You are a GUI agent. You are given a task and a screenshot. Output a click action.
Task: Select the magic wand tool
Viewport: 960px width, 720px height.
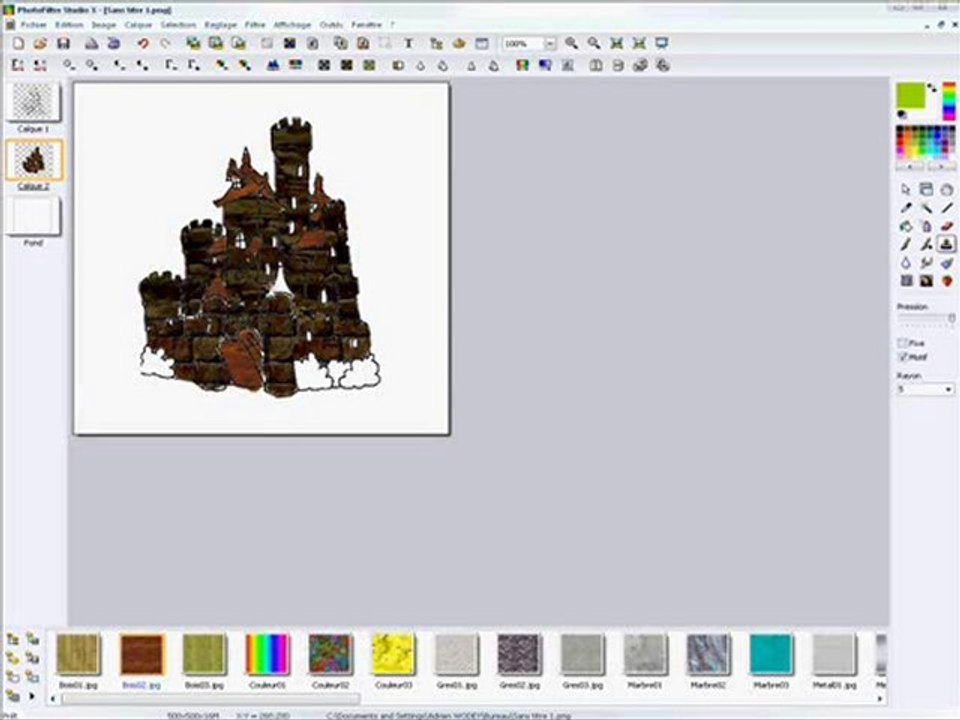point(926,208)
